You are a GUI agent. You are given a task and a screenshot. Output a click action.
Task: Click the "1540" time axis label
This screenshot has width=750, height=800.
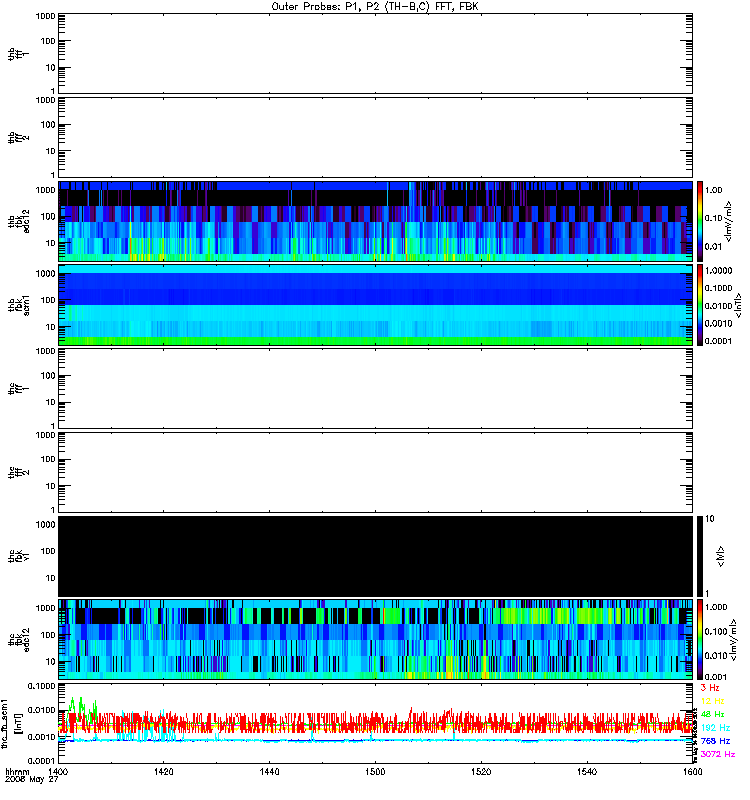[x=587, y=771]
